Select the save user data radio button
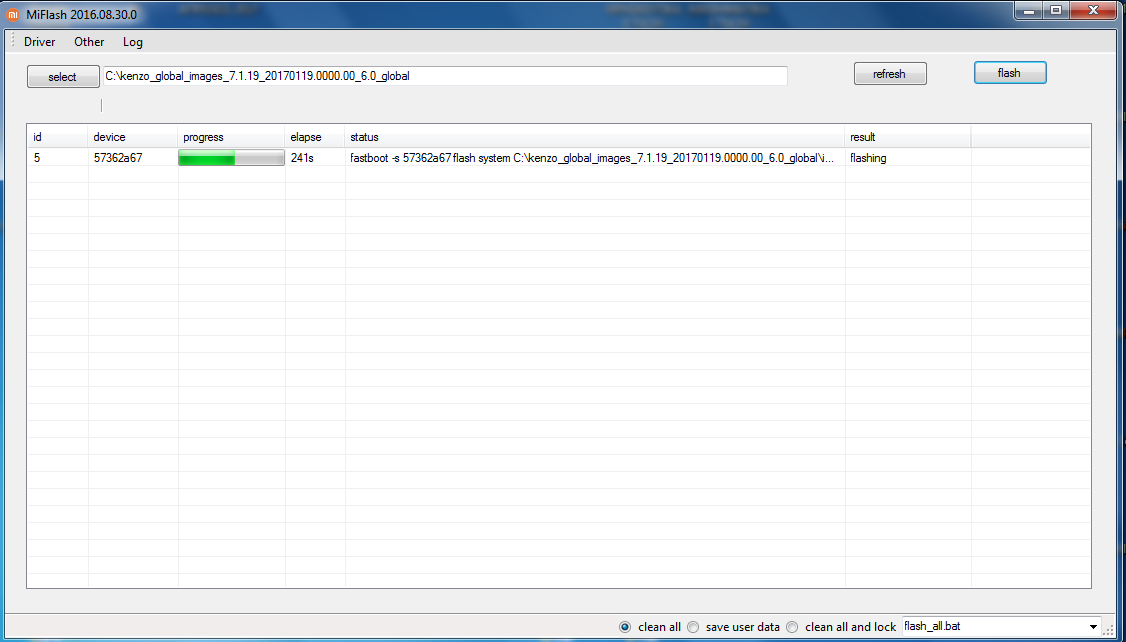This screenshot has width=1126, height=642. point(693,627)
